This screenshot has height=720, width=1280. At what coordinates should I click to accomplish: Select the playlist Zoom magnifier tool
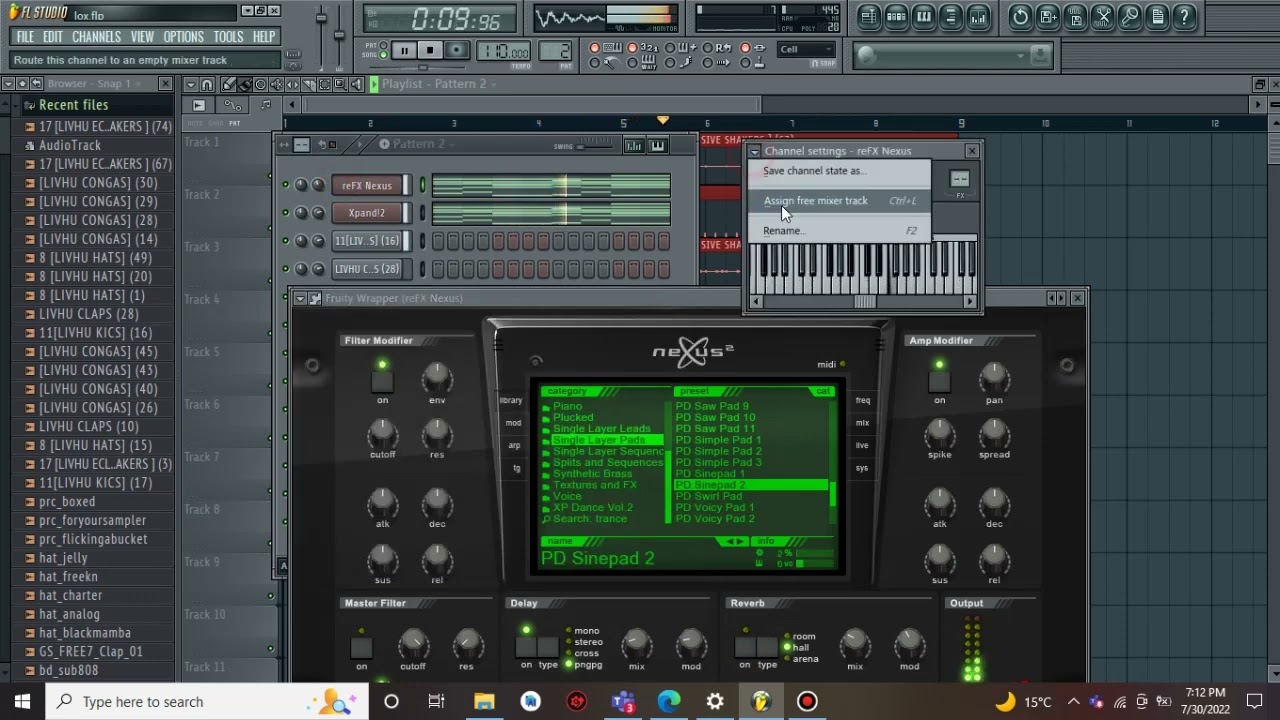341,84
